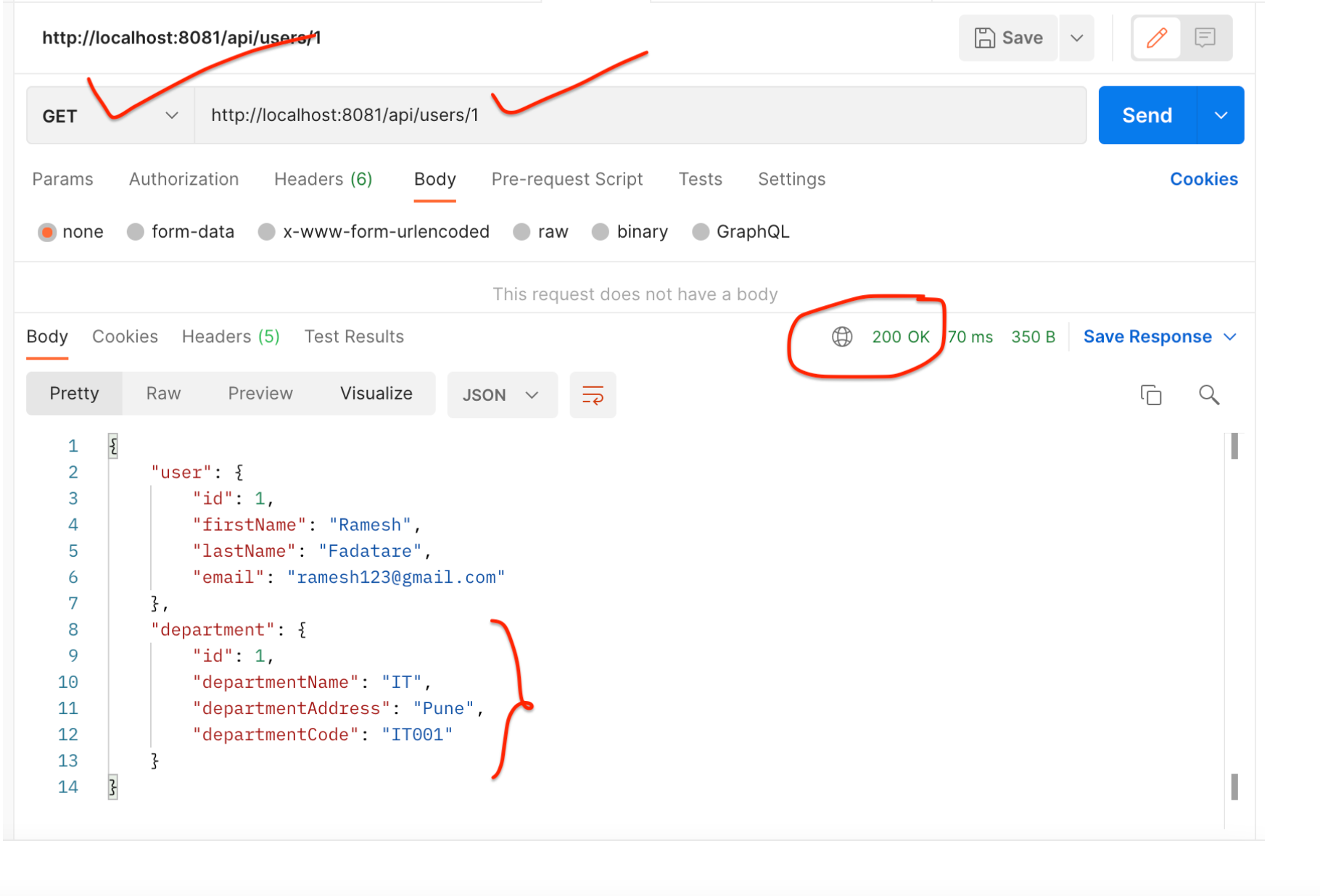Choose the GraphQL body option
The width and height of the screenshot is (1320, 896).
(x=701, y=232)
